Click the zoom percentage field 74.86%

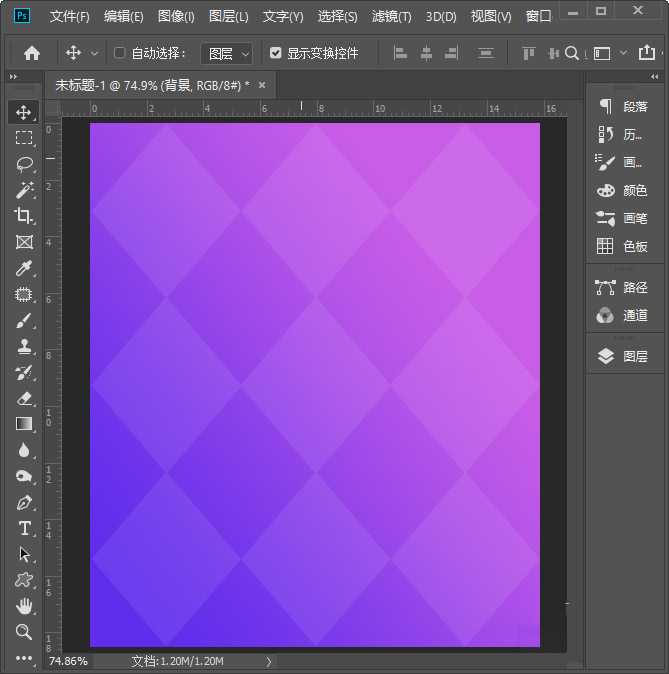coord(68,661)
